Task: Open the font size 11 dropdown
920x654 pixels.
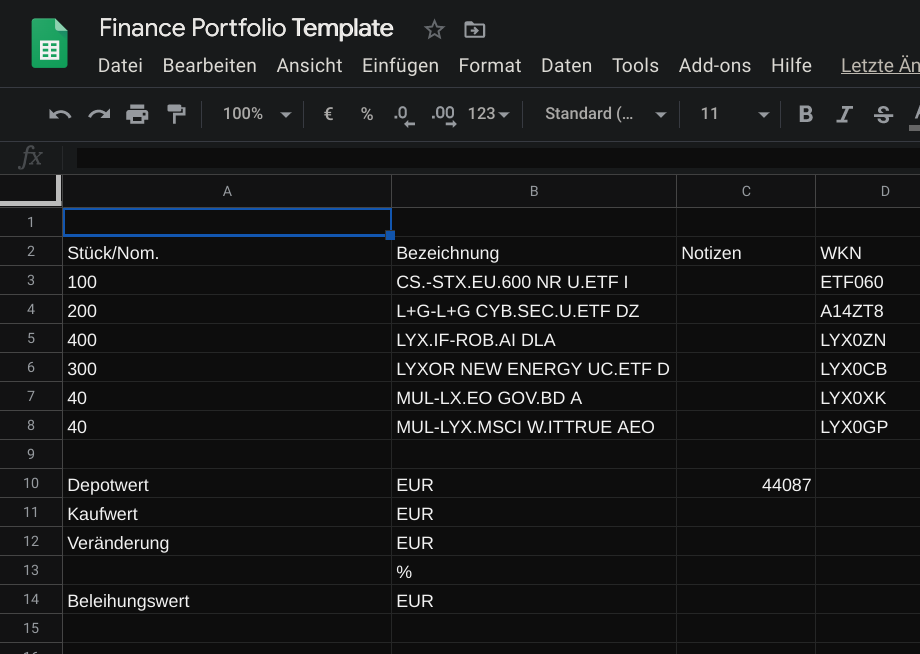Action: (734, 114)
